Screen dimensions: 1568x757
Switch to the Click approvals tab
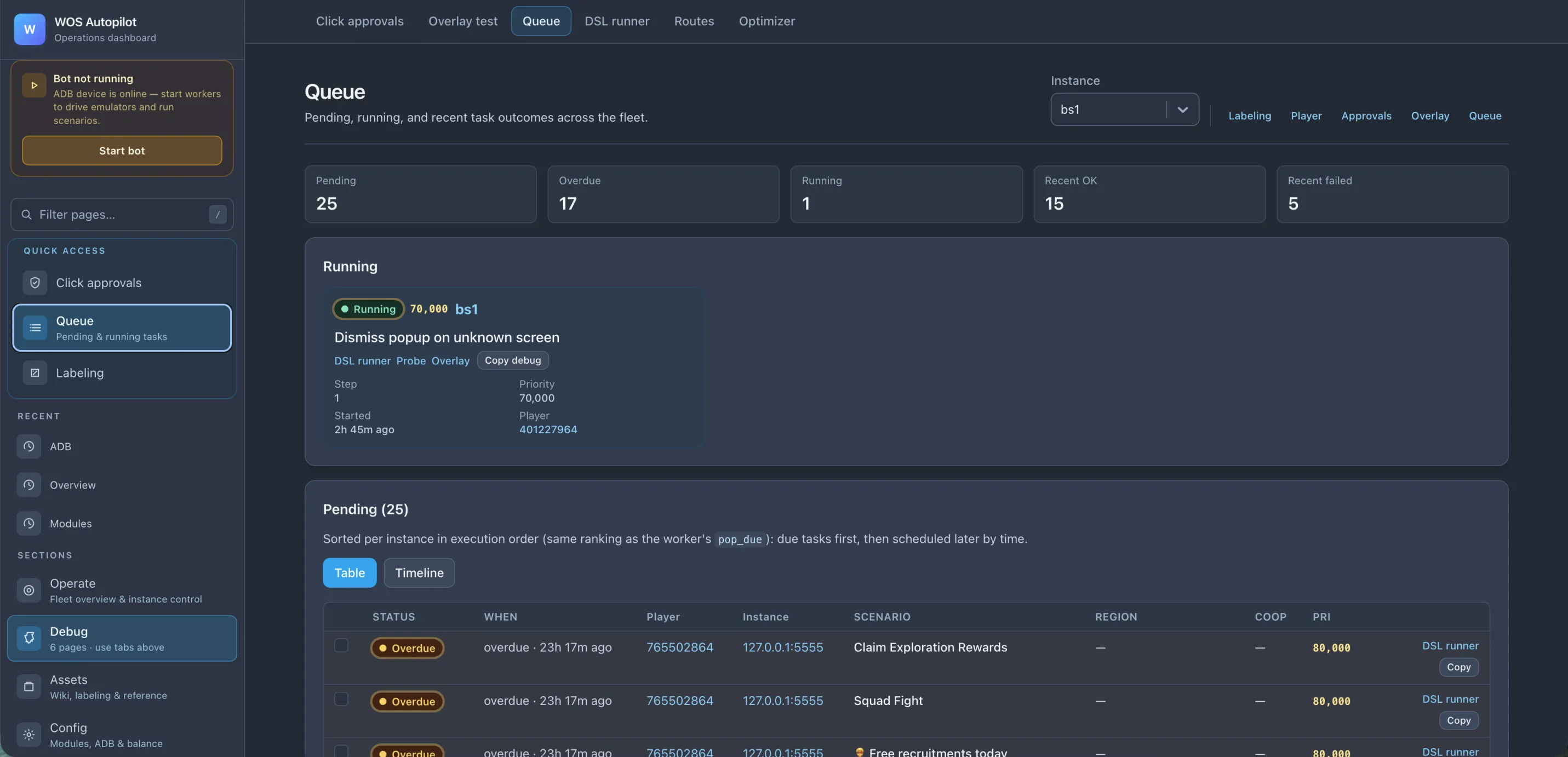[x=359, y=21]
